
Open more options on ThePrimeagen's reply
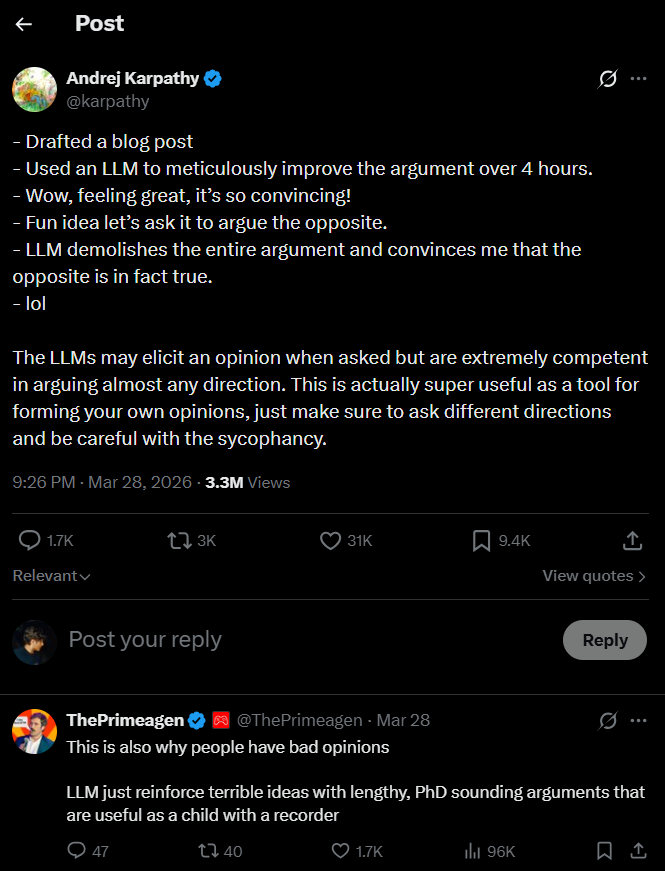(641, 720)
